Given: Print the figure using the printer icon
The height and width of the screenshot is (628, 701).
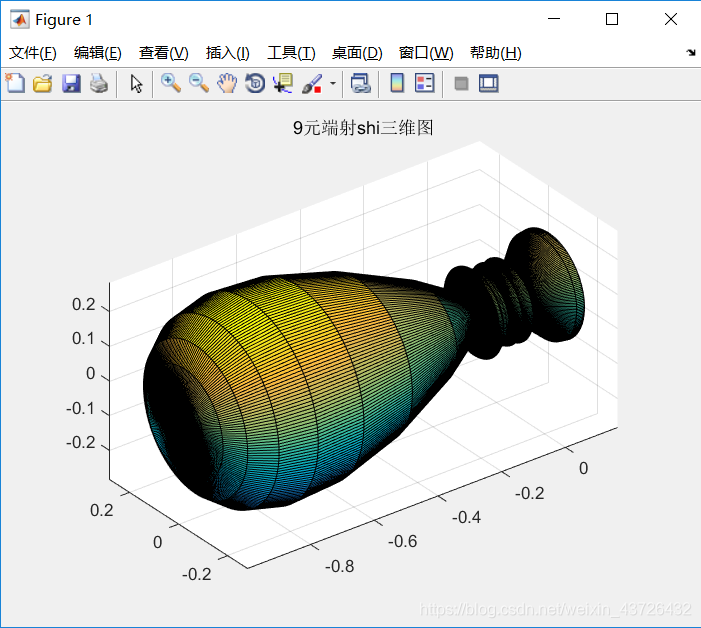Looking at the screenshot, I should (99, 84).
